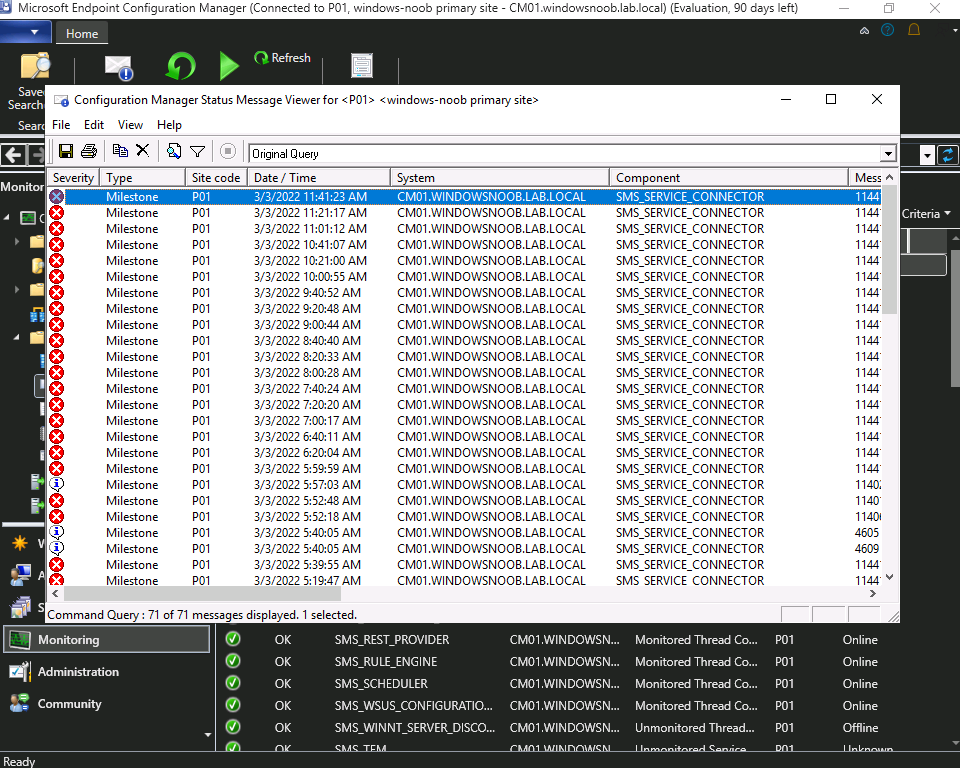Click the envelope status message icon in ribbon

(x=119, y=68)
